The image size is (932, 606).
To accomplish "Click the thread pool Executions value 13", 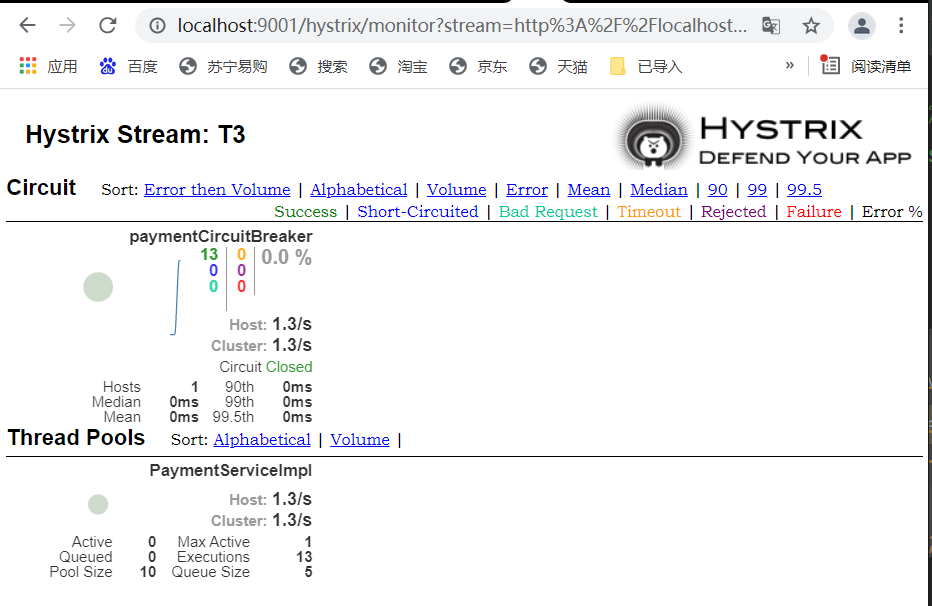I will 304,557.
